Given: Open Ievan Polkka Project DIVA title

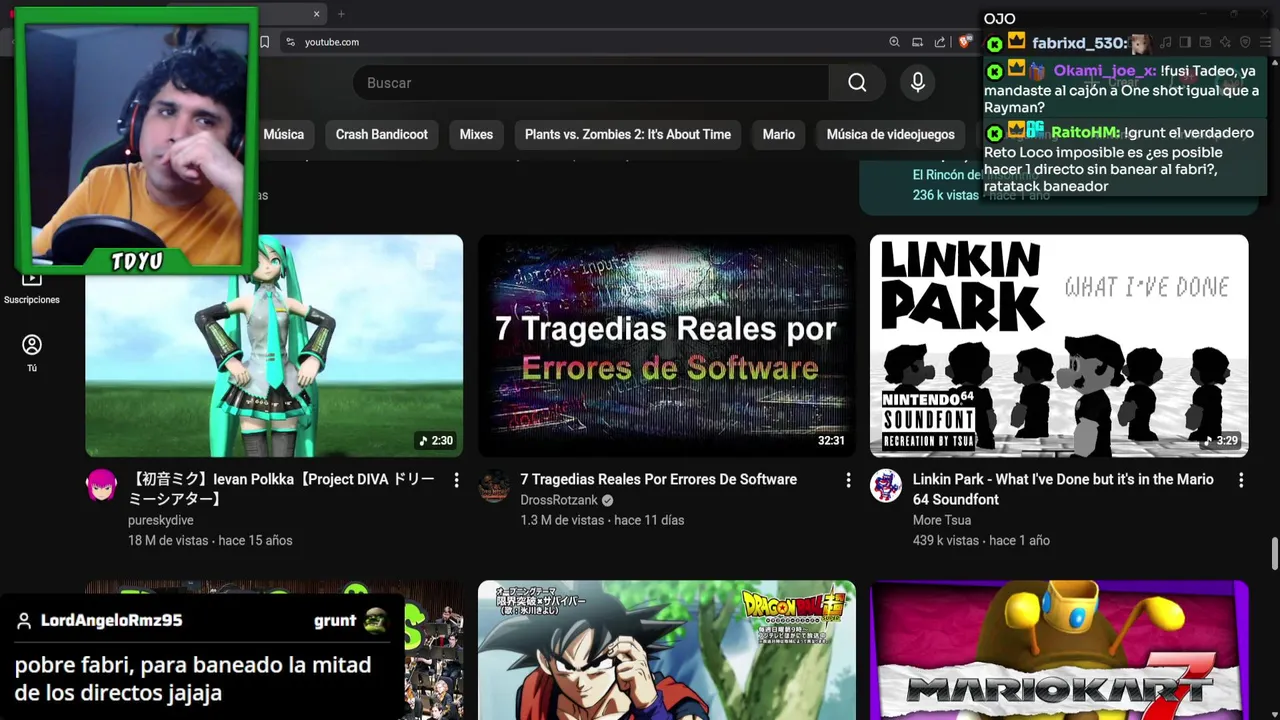Looking at the screenshot, I should (281, 489).
